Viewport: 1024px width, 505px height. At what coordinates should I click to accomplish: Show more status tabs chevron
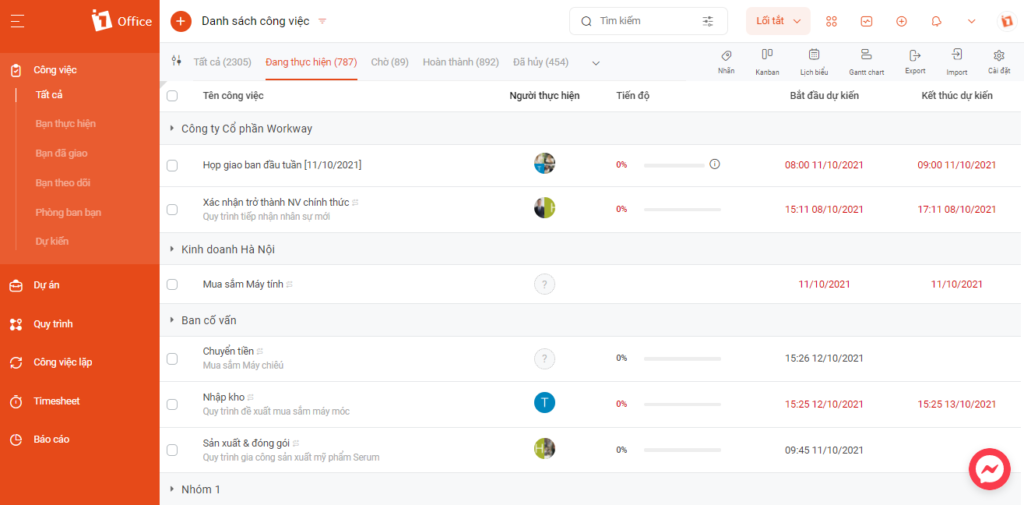(596, 63)
